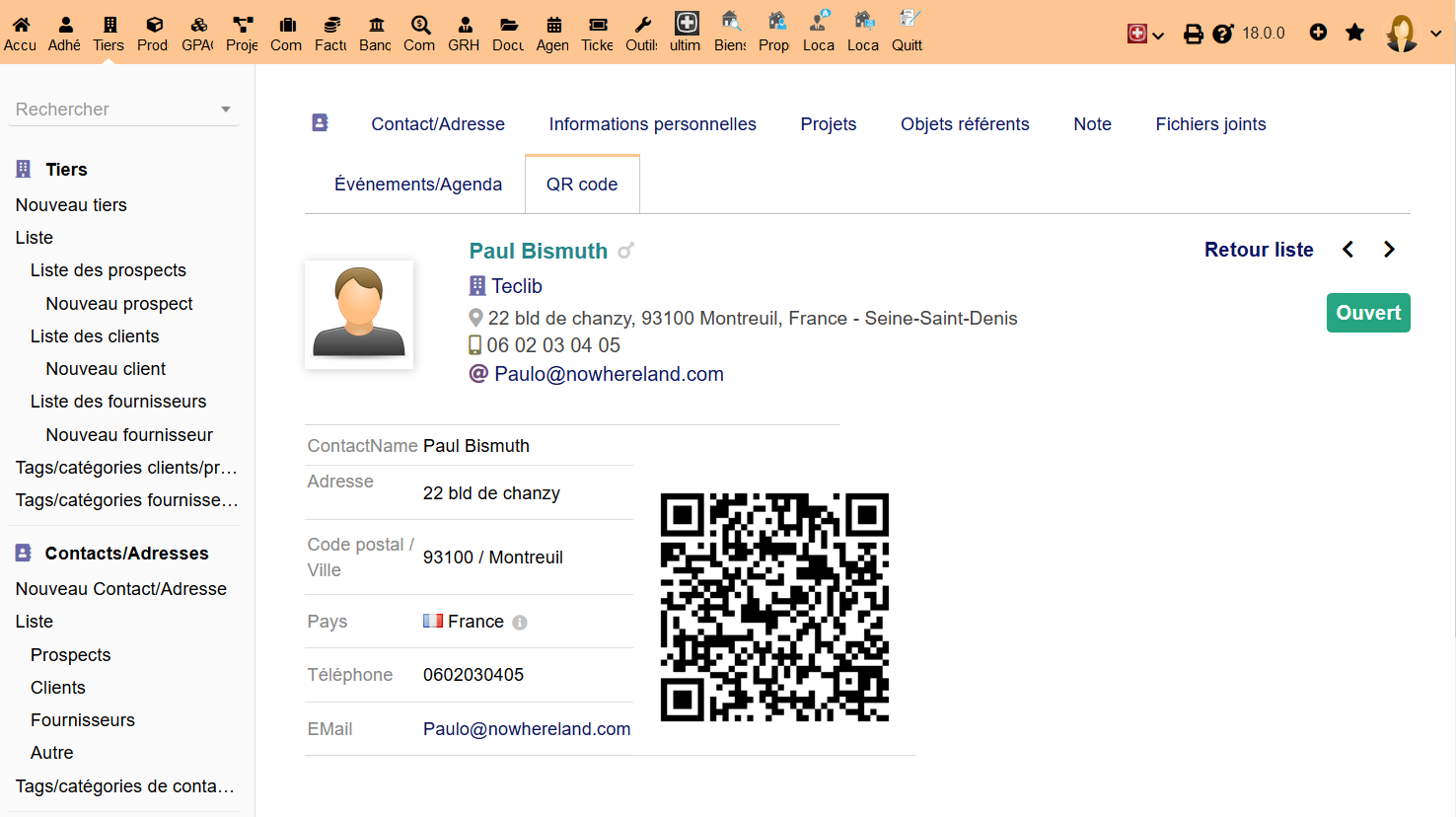
Task: Open the Agenda calendar icon
Action: pos(553,26)
